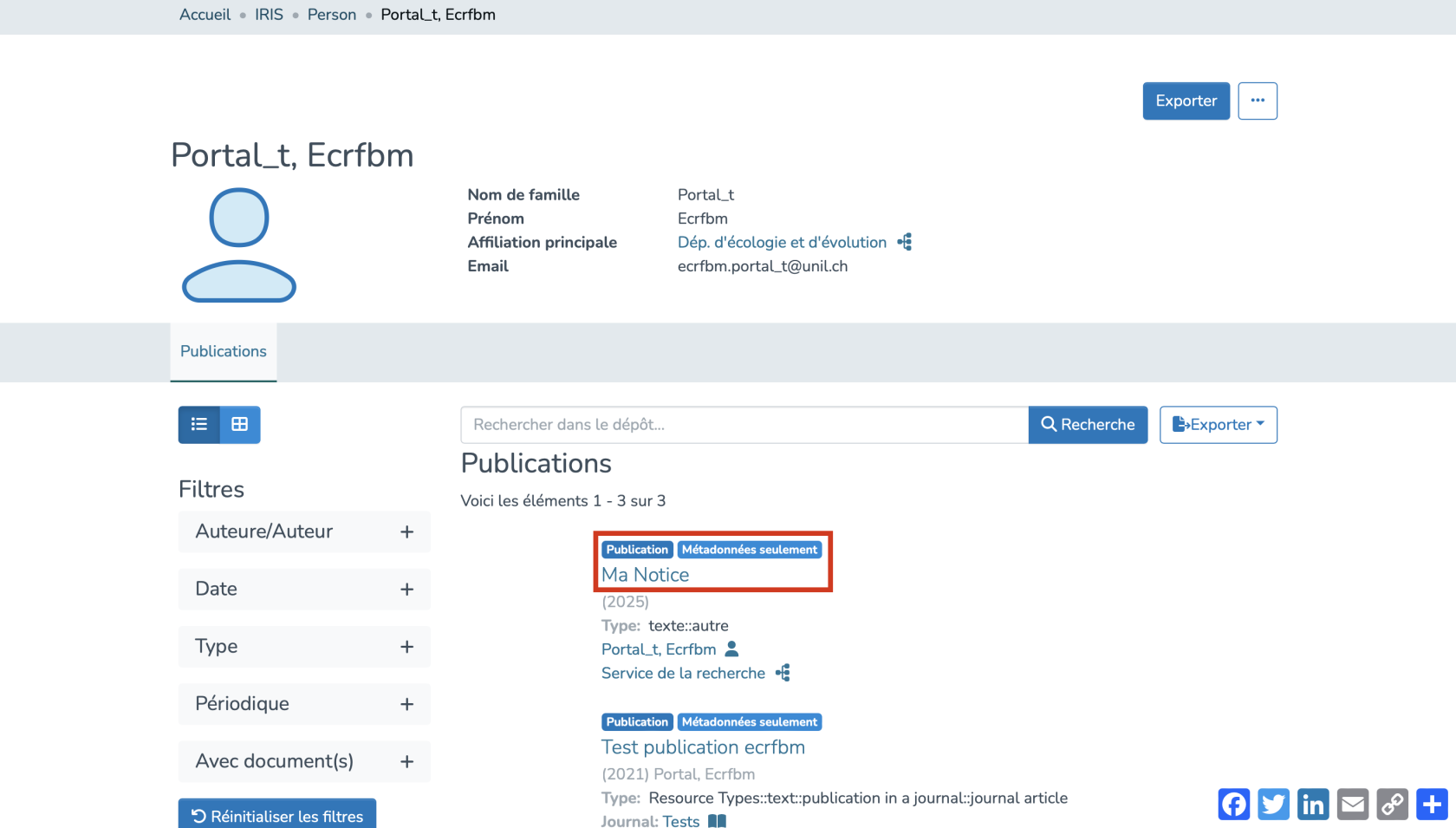Copy link using the chain icon

(1393, 804)
